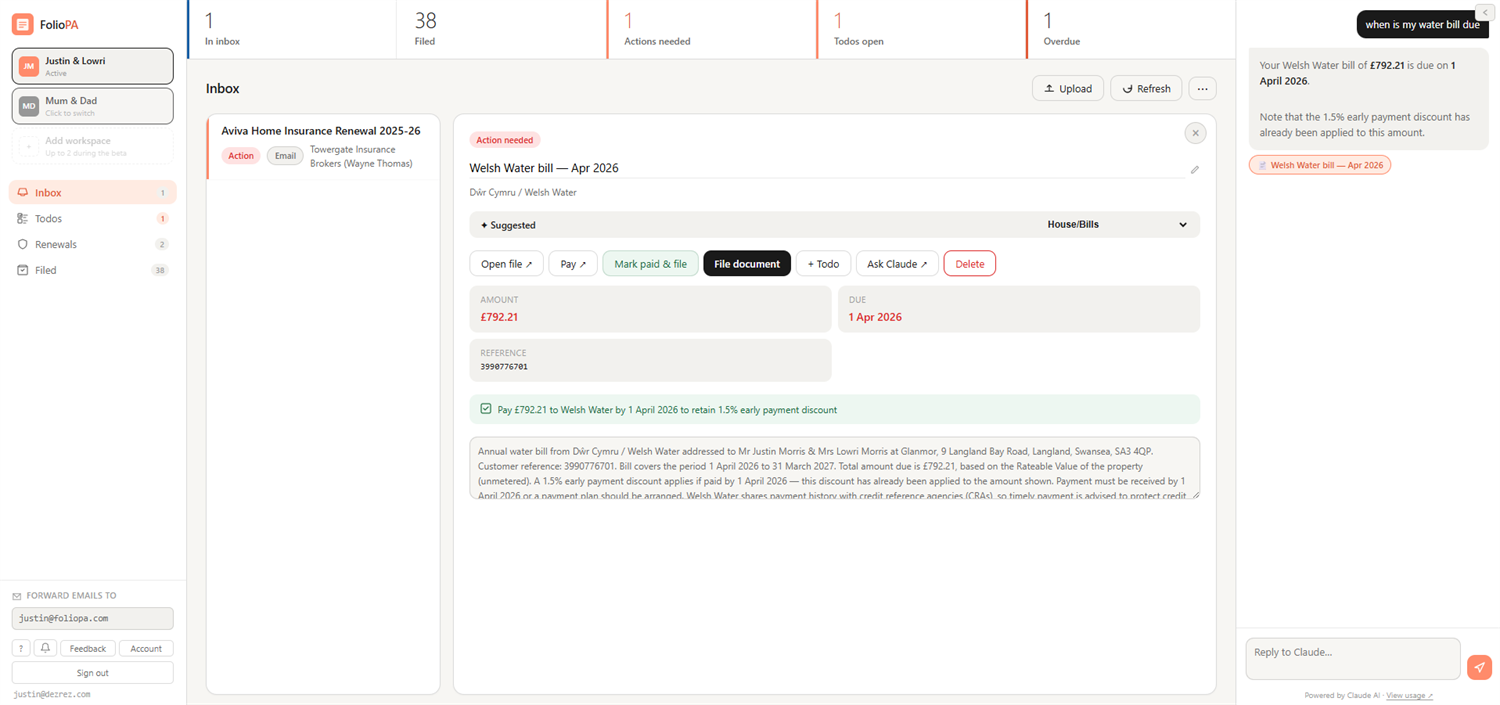Click the In inbox stat card
Viewport: 1500px width, 705px height.
tap(291, 29)
